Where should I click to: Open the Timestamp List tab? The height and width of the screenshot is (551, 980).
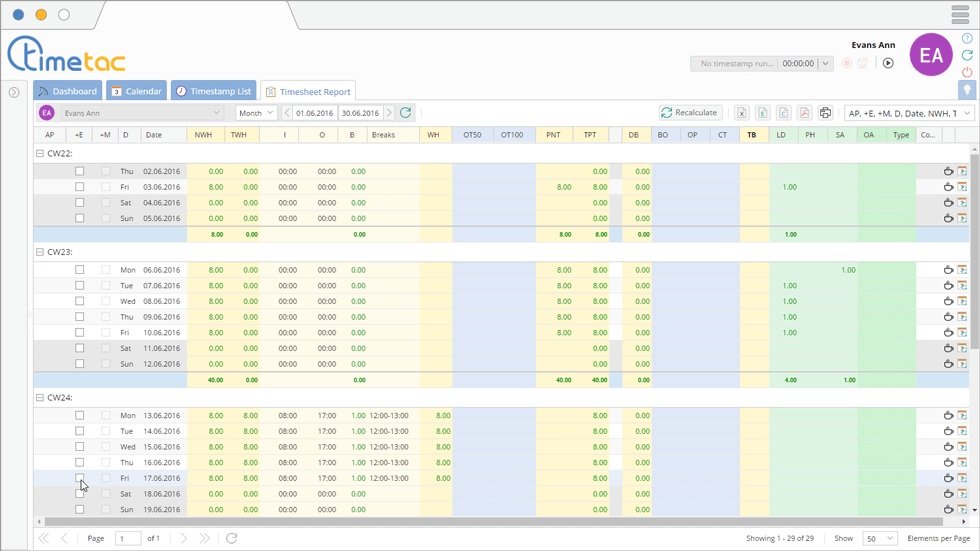213,91
